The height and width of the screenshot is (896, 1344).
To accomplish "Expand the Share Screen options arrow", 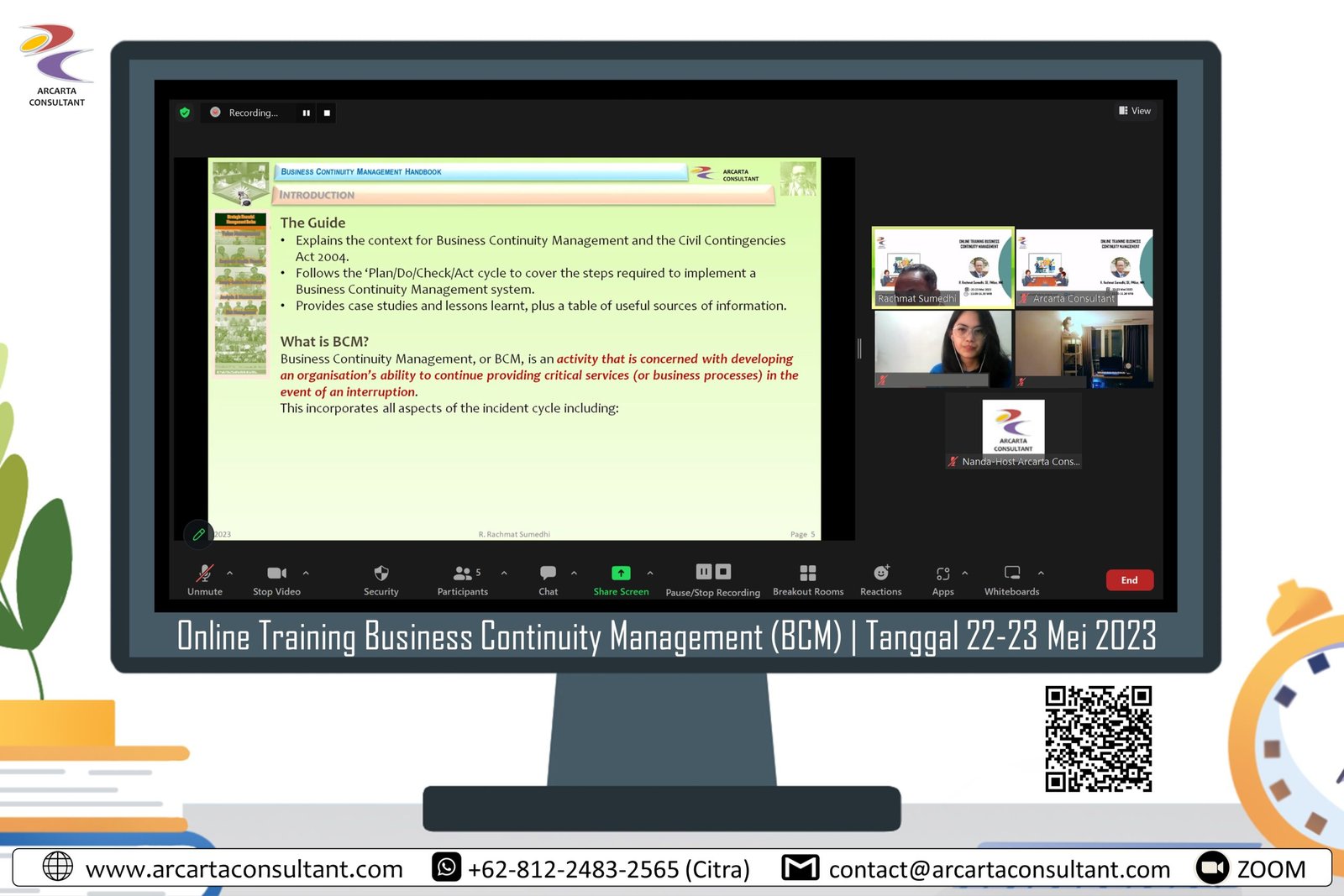I will pyautogui.click(x=650, y=573).
